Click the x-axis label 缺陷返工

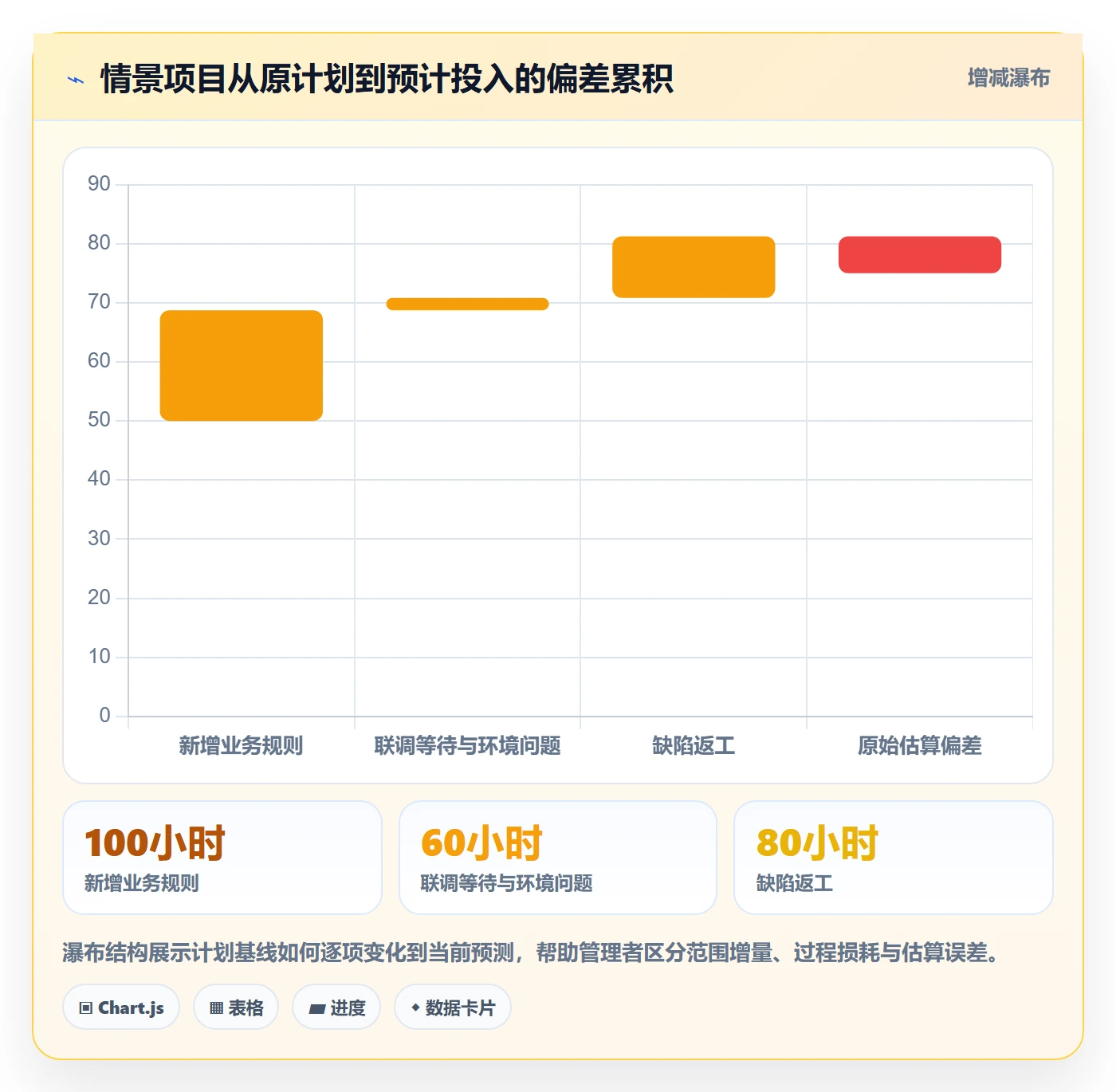694,746
